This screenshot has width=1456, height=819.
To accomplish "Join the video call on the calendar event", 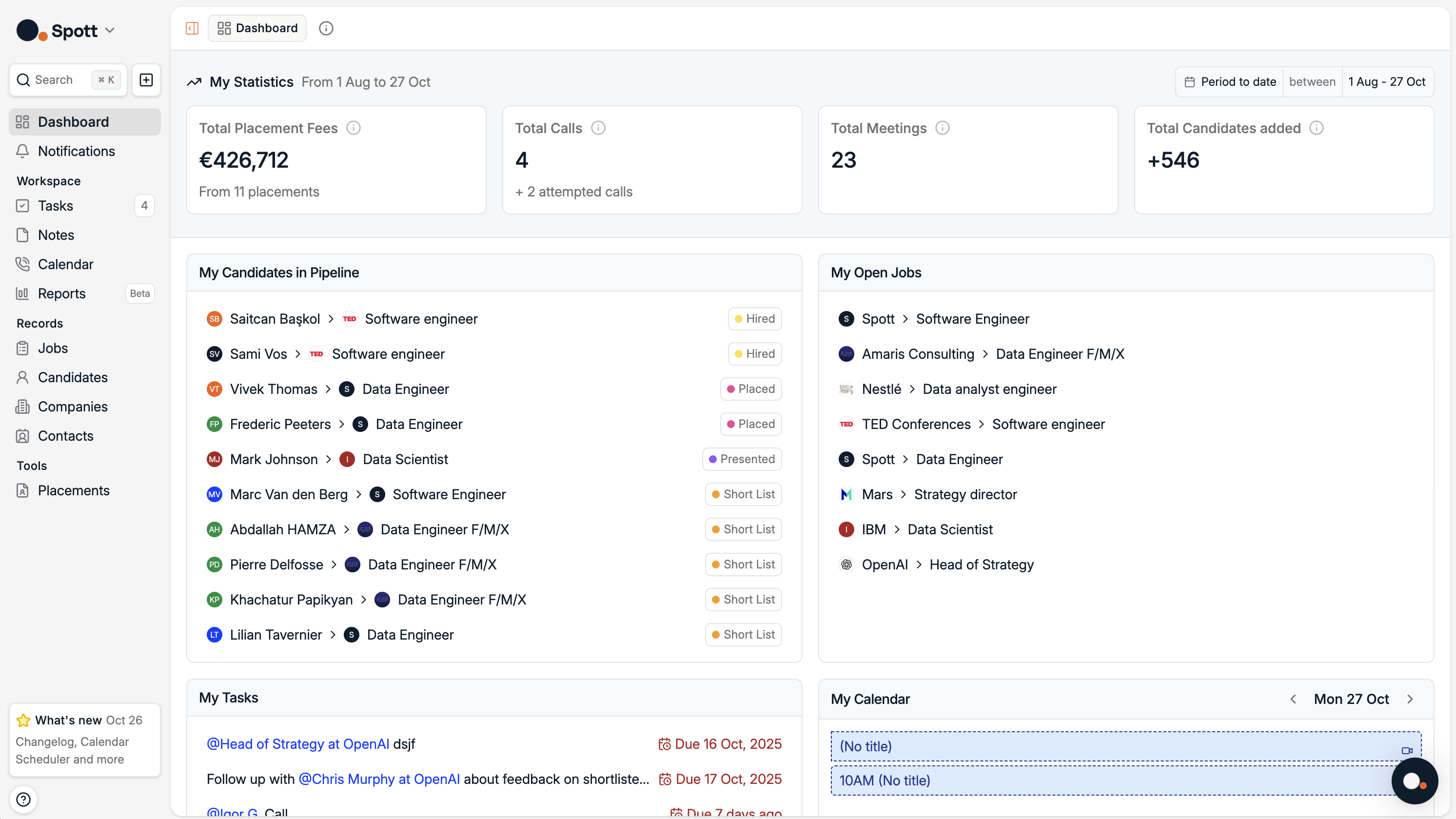I will (x=1407, y=751).
